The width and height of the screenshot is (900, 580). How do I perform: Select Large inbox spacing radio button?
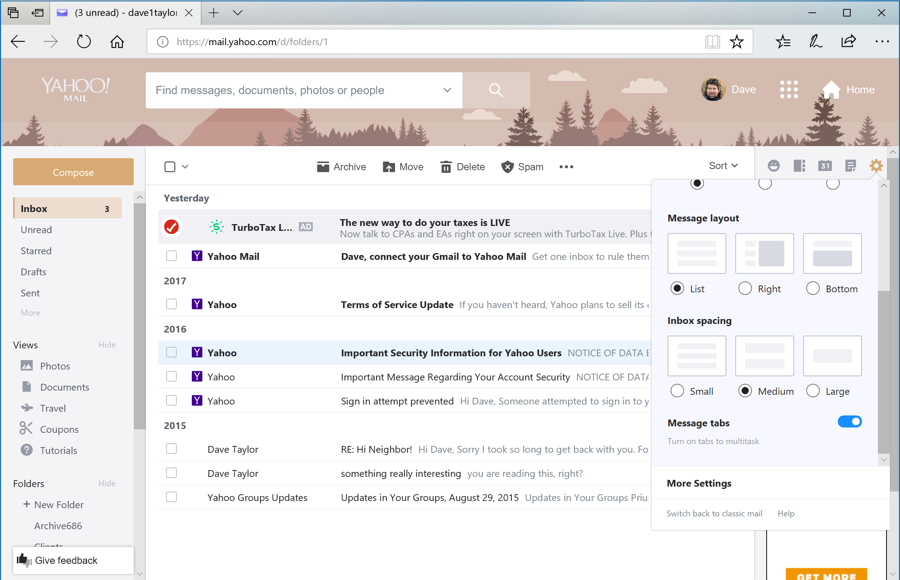tap(813, 391)
